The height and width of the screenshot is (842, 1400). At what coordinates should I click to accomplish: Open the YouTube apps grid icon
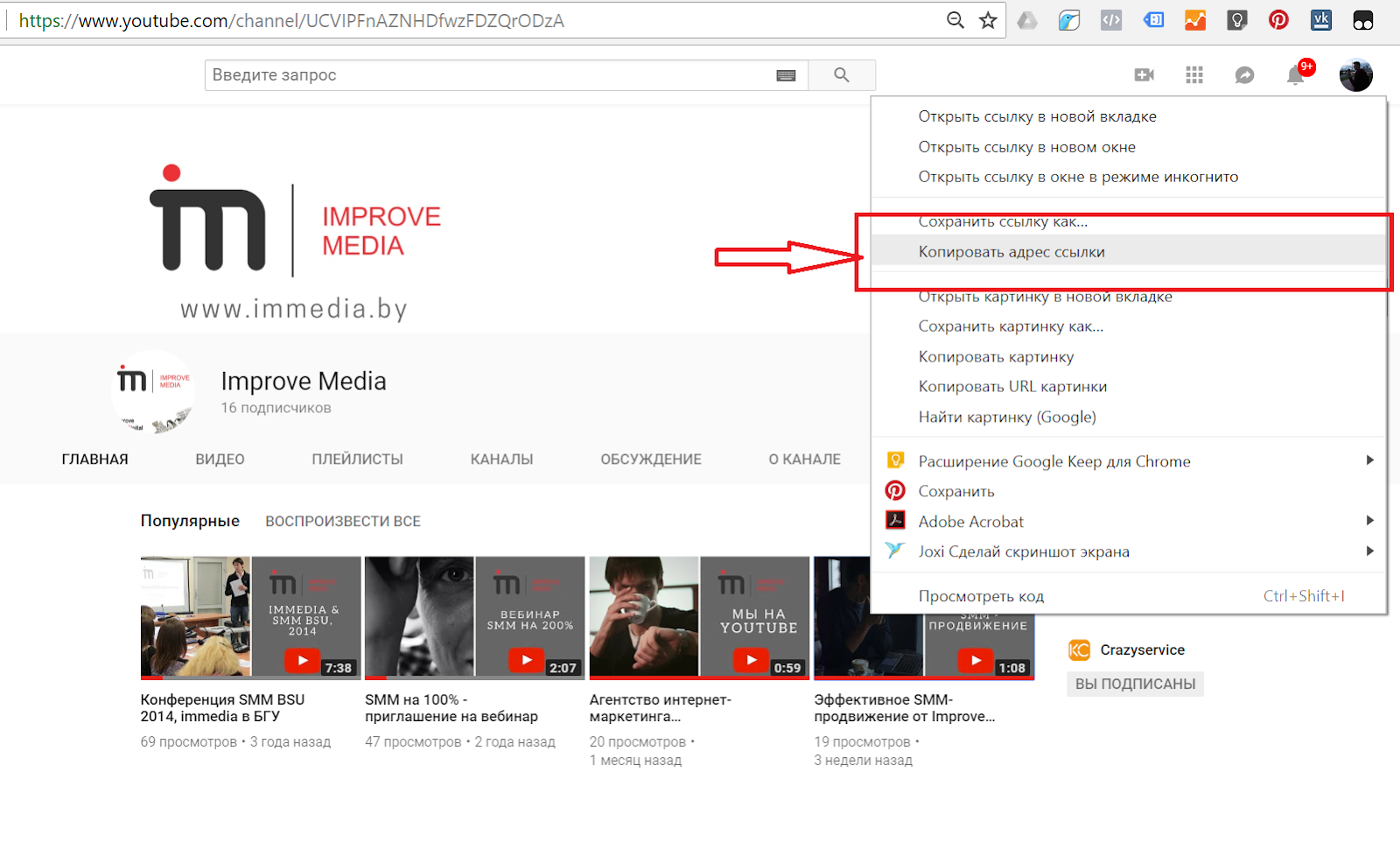point(1194,75)
